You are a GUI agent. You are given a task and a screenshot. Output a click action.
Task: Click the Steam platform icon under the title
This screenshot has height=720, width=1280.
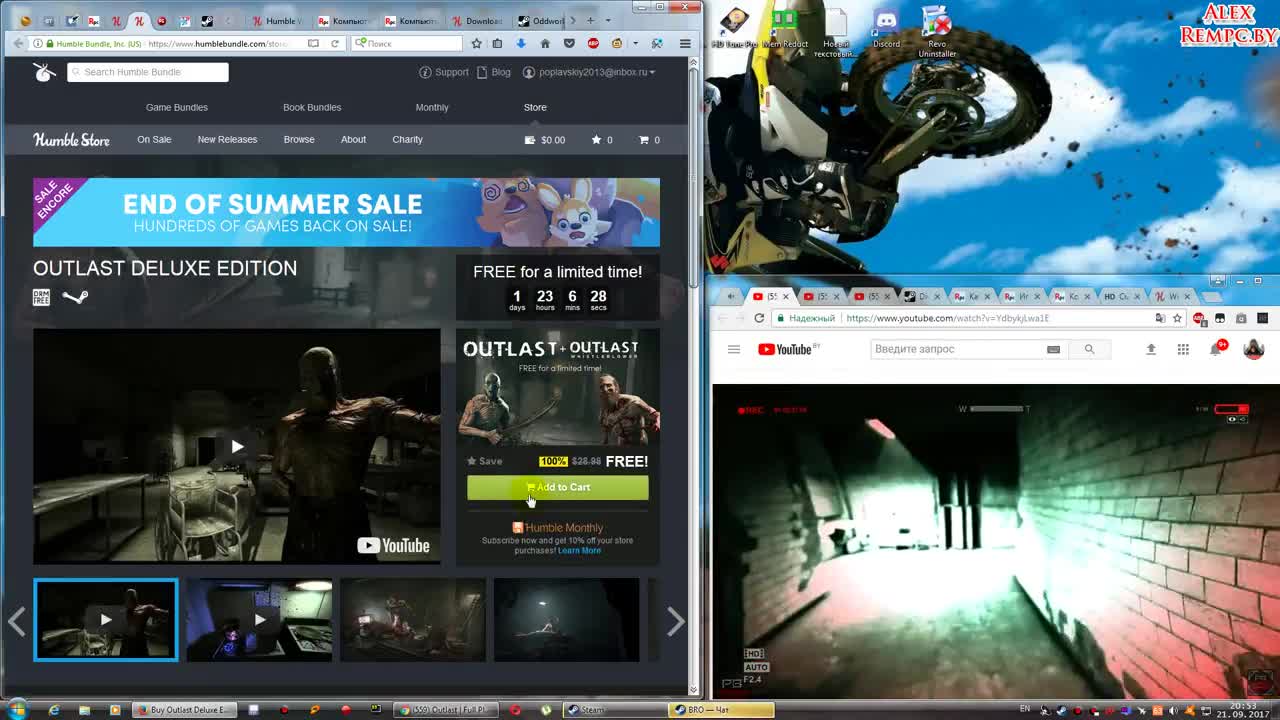[75, 296]
